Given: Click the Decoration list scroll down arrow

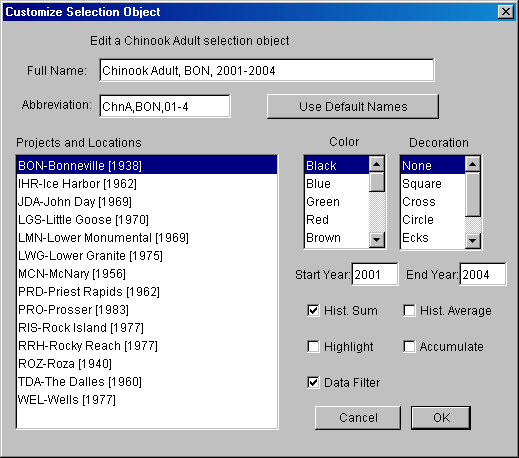Looking at the screenshot, I should click(473, 240).
